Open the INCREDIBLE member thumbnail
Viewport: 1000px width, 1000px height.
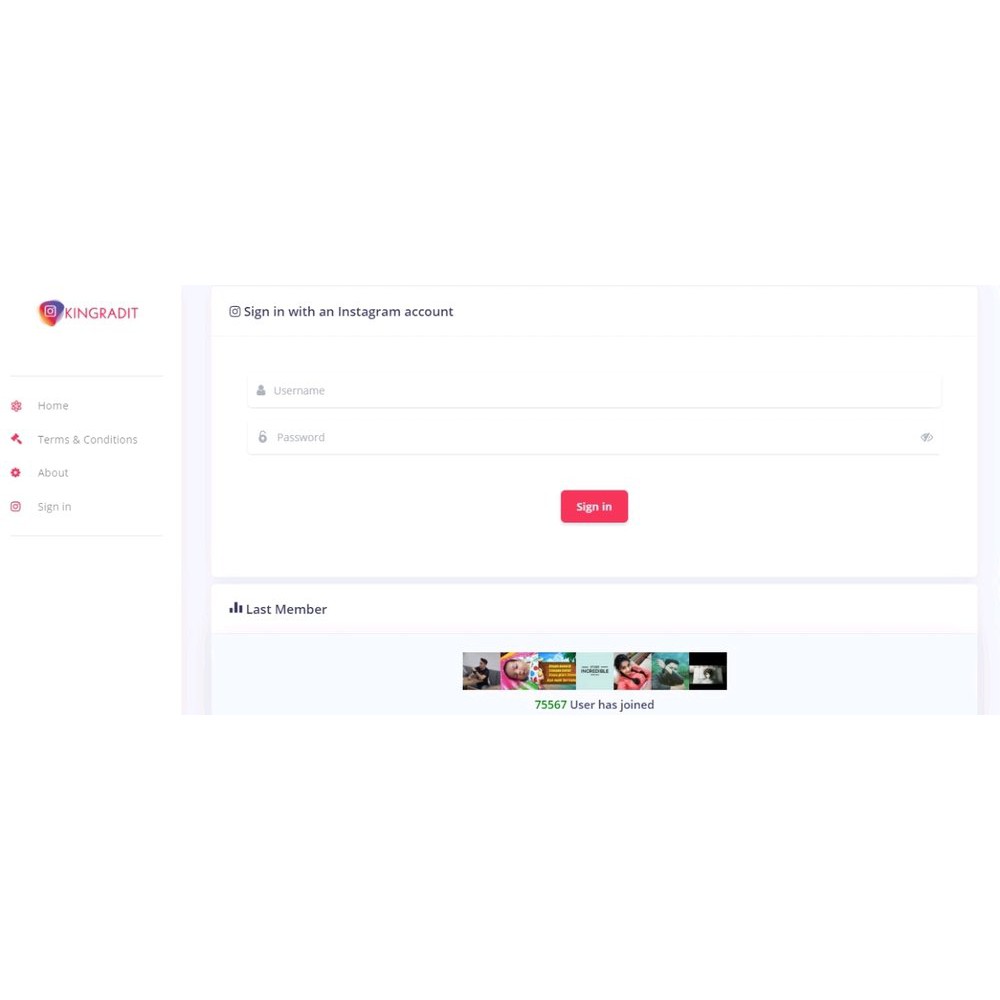pos(594,671)
